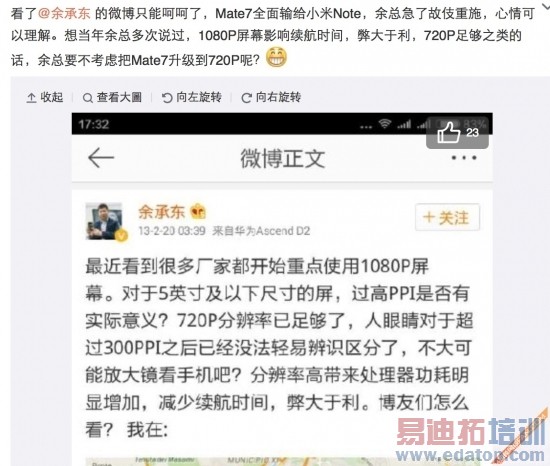Click the 收起 collapse arrow icon
This screenshot has width=550, height=466.
31,98
